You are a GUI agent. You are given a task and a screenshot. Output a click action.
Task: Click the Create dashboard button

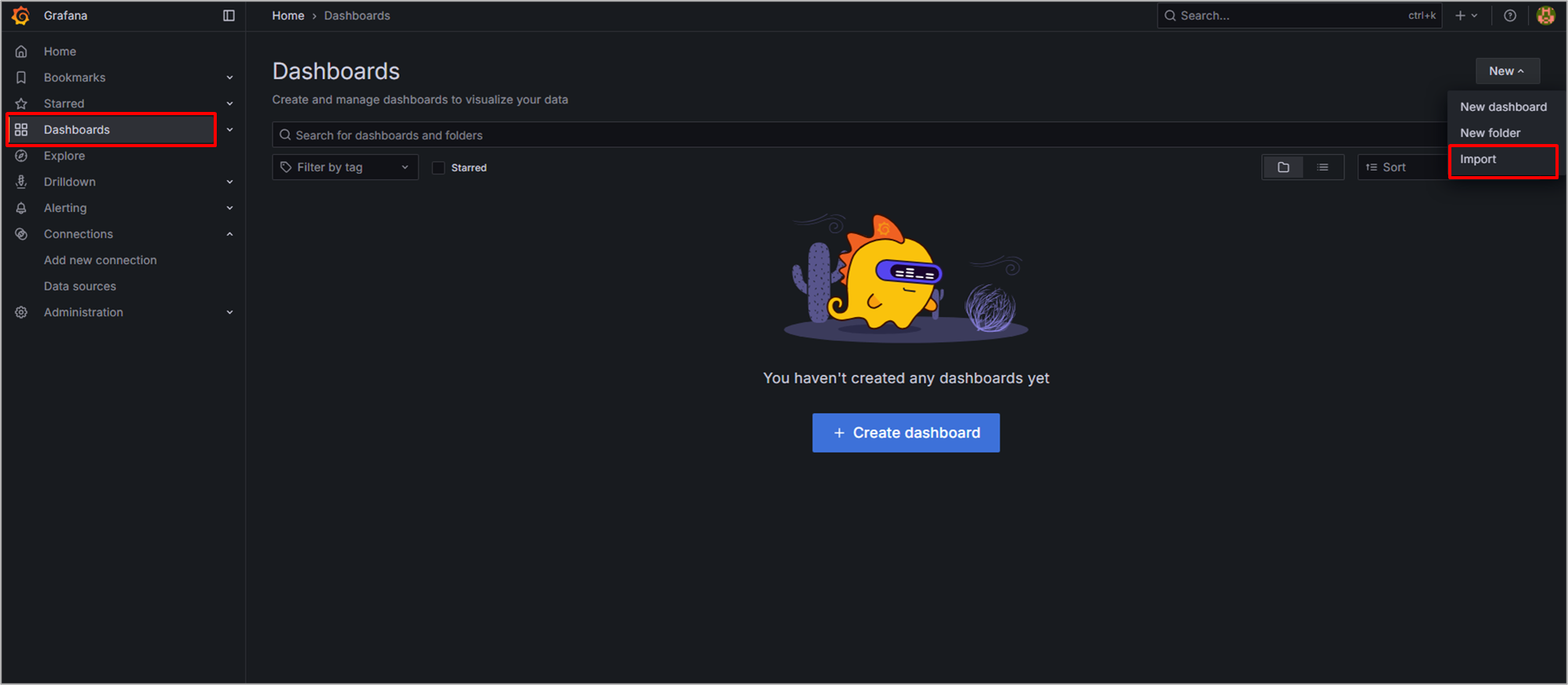(906, 433)
